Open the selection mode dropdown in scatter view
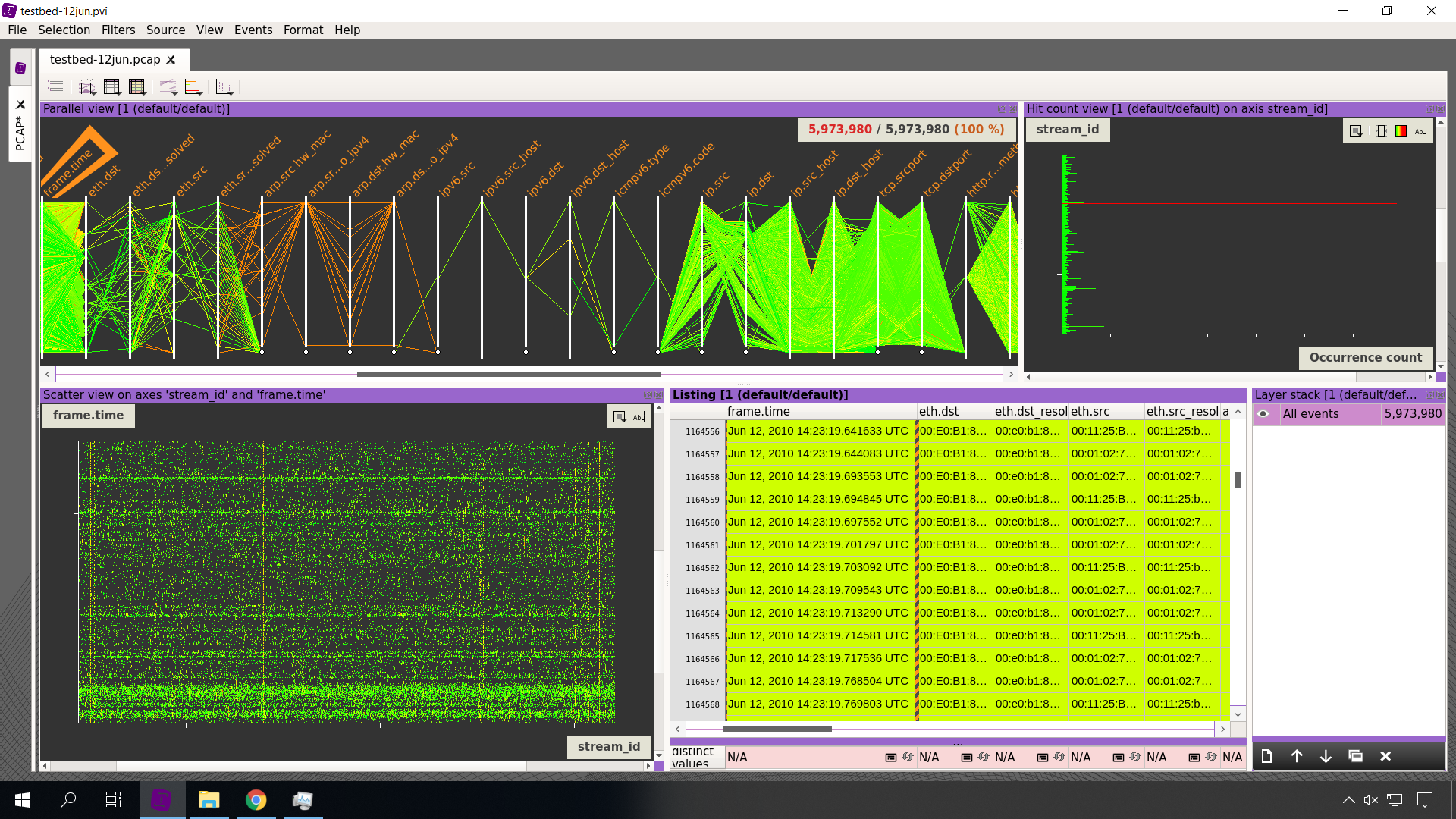The height and width of the screenshot is (819, 1456). [619, 416]
